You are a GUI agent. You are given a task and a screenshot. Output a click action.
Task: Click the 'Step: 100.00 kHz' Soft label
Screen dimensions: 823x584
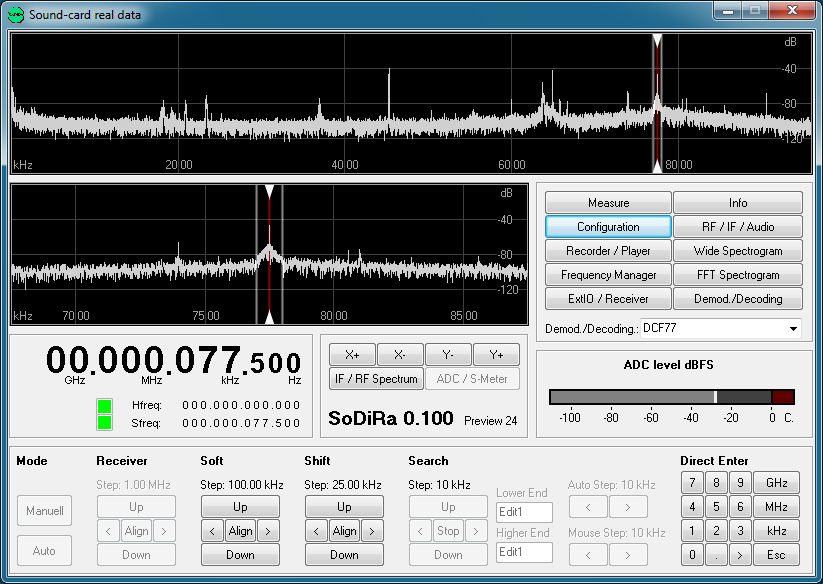coord(241,485)
